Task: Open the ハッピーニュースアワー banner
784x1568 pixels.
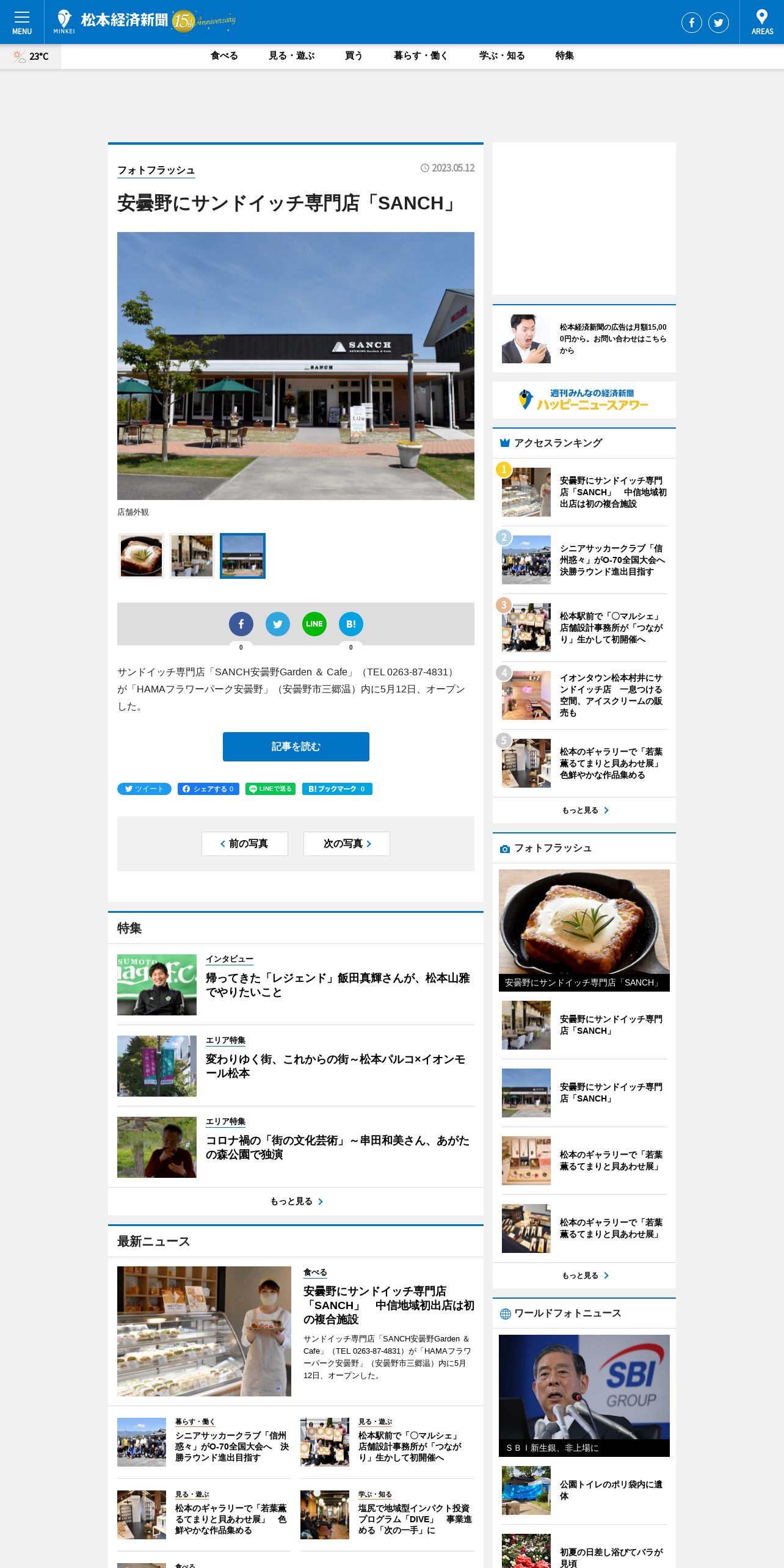Action: 584,400
